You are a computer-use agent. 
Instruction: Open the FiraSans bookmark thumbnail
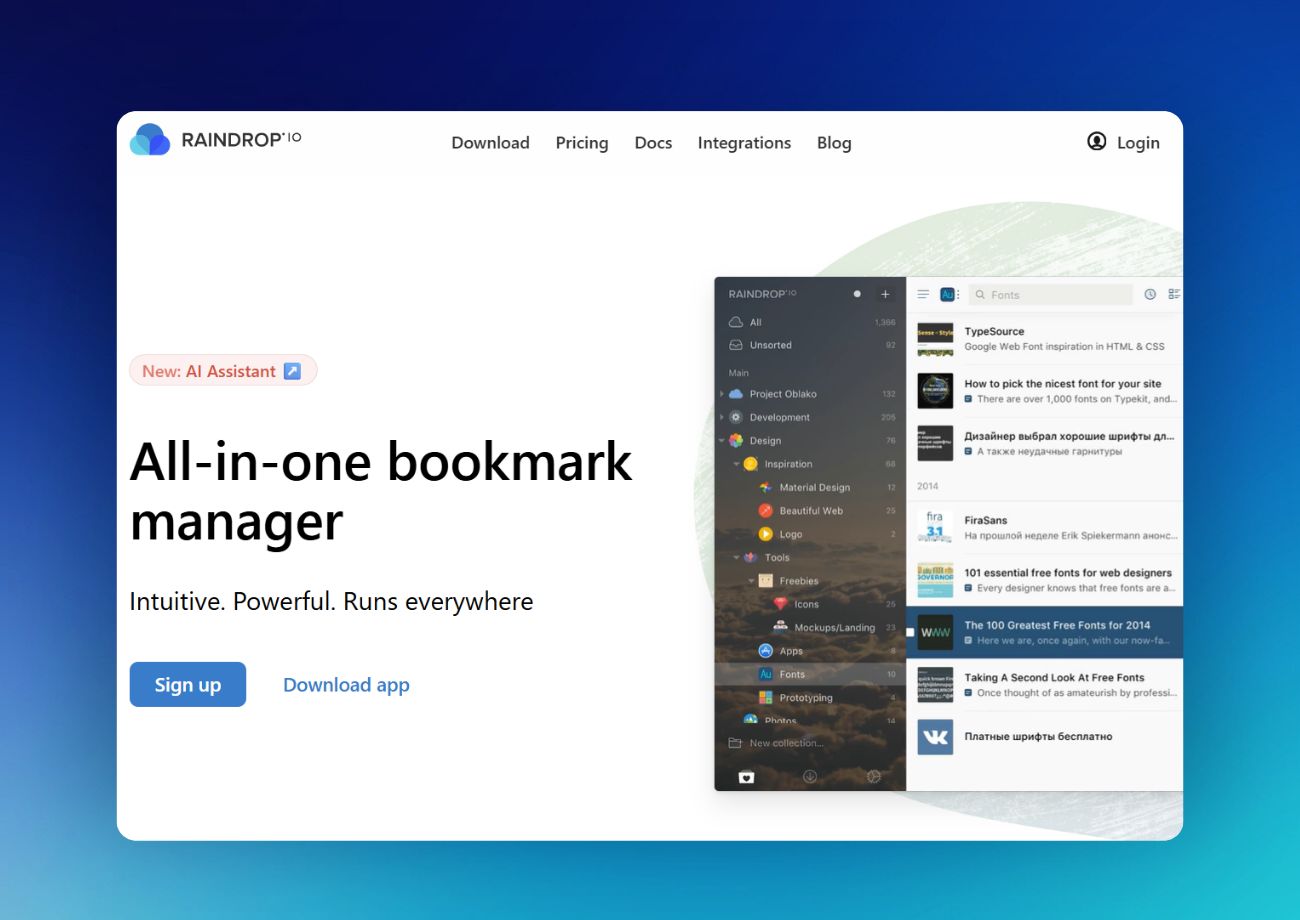(935, 527)
